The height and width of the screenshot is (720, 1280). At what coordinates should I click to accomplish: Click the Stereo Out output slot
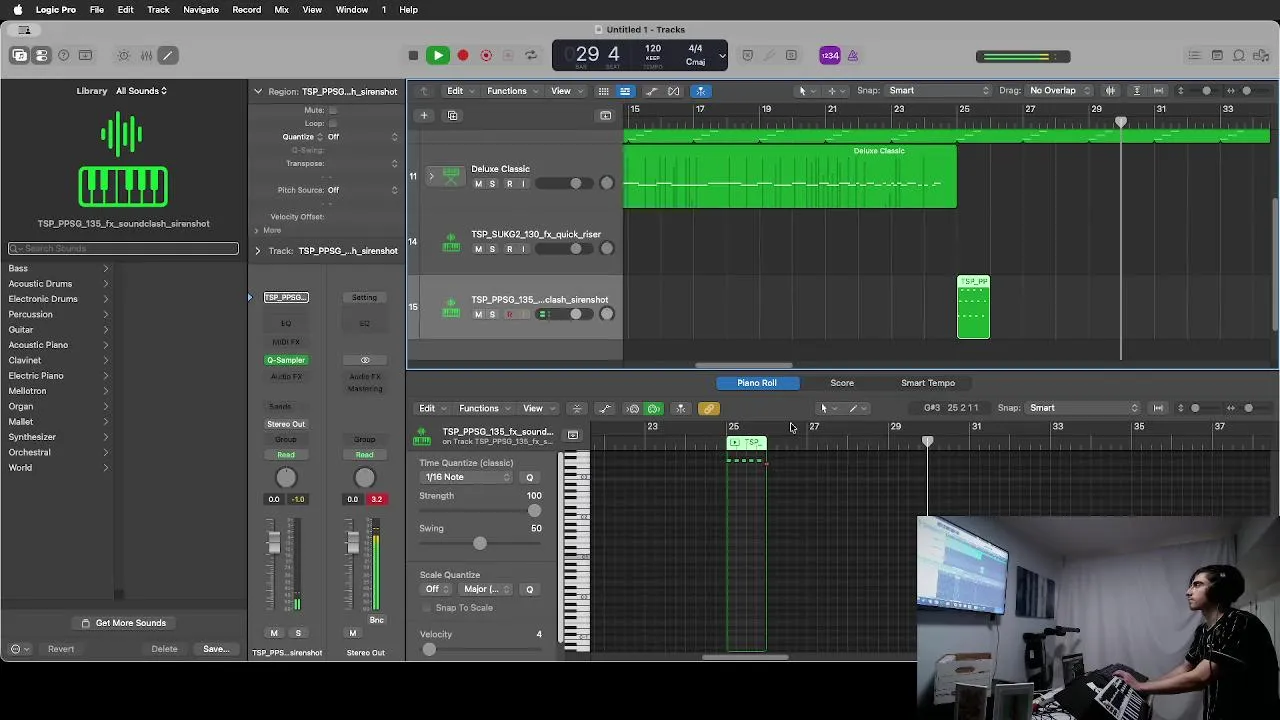pyautogui.click(x=286, y=424)
